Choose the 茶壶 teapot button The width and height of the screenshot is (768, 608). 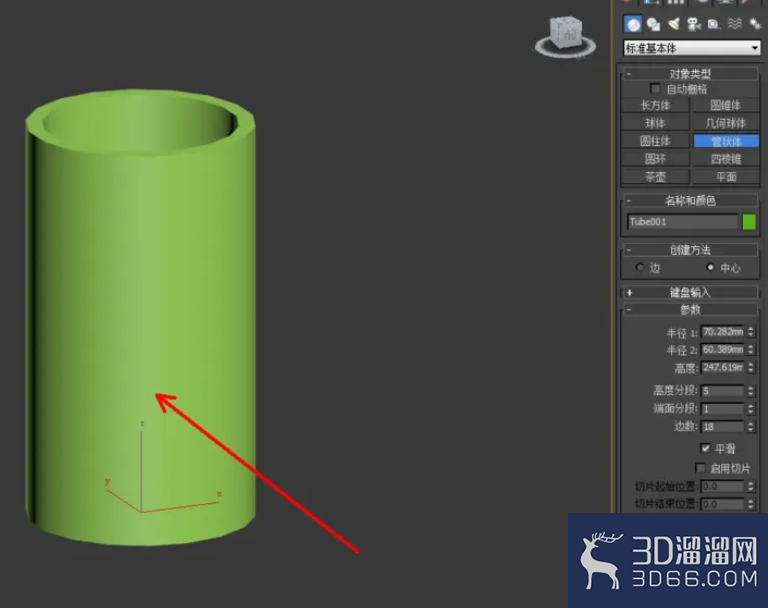tap(655, 176)
